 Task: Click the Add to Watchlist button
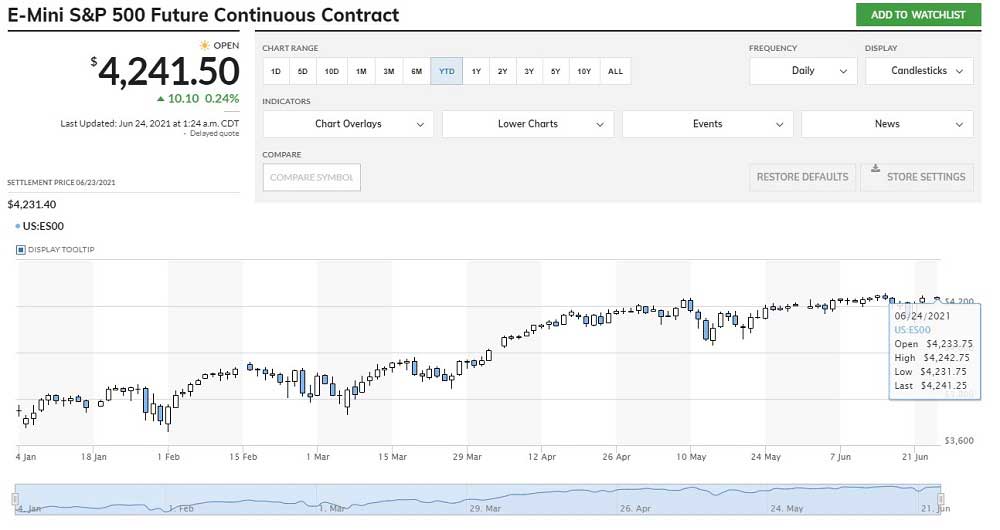click(918, 15)
